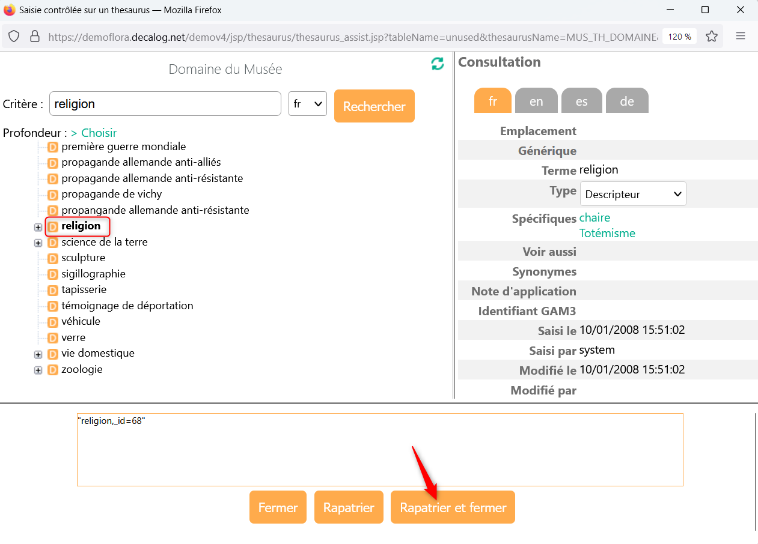Click the Critère search input field
Viewport: 758px width, 544px height.
[x=165, y=104]
